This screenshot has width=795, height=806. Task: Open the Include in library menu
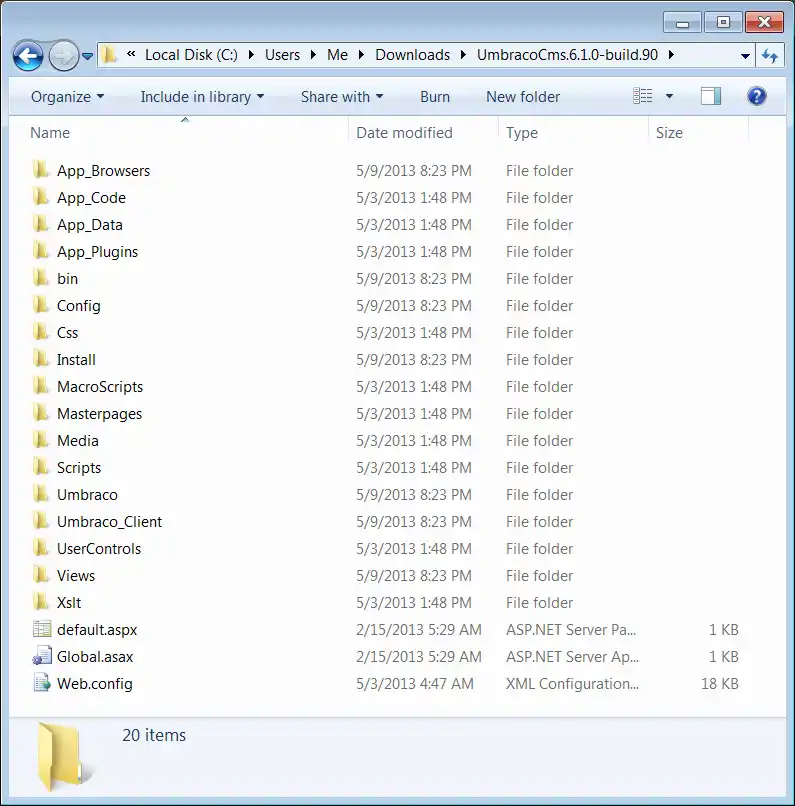[x=202, y=97]
